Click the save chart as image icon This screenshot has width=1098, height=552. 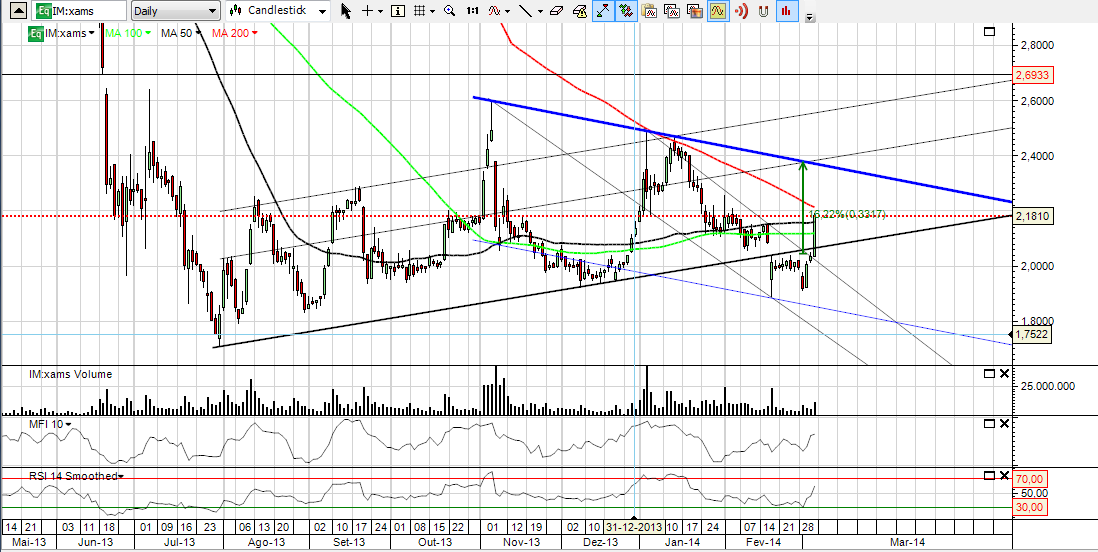pos(695,11)
